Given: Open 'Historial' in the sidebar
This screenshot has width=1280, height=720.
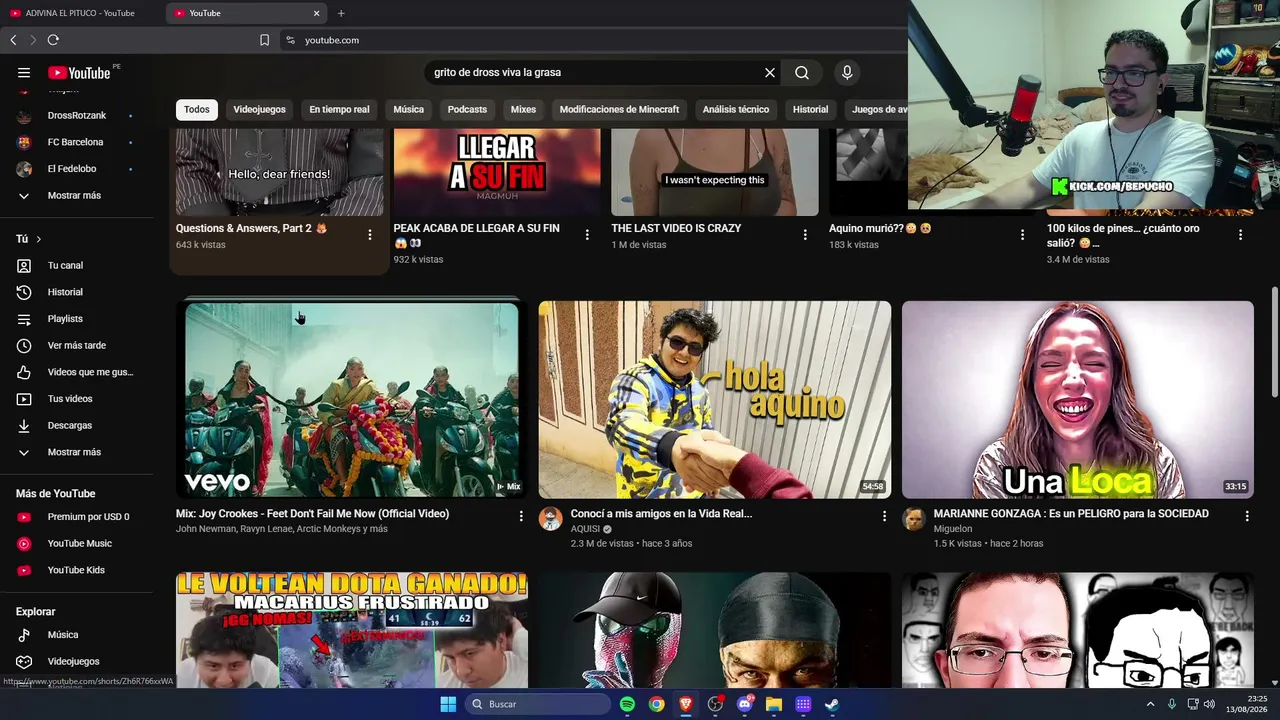Looking at the screenshot, I should coord(77,292).
